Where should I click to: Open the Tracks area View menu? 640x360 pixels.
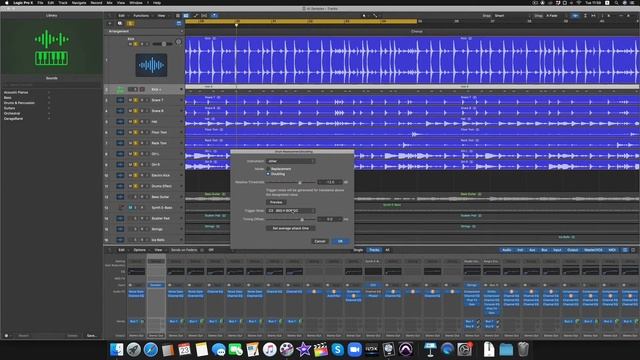pos(161,16)
